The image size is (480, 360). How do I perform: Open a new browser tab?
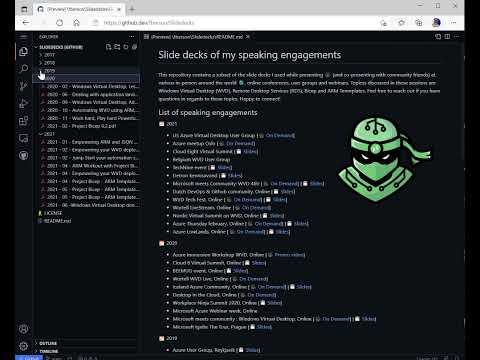[x=132, y=9]
